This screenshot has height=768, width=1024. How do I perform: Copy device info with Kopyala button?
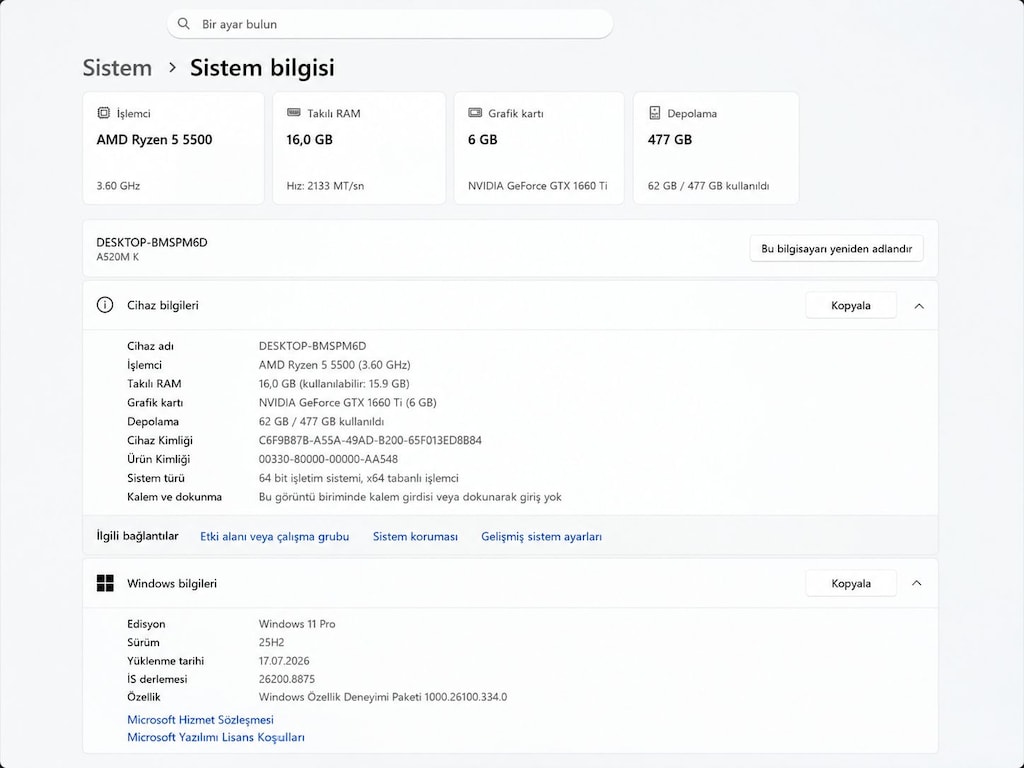point(851,306)
